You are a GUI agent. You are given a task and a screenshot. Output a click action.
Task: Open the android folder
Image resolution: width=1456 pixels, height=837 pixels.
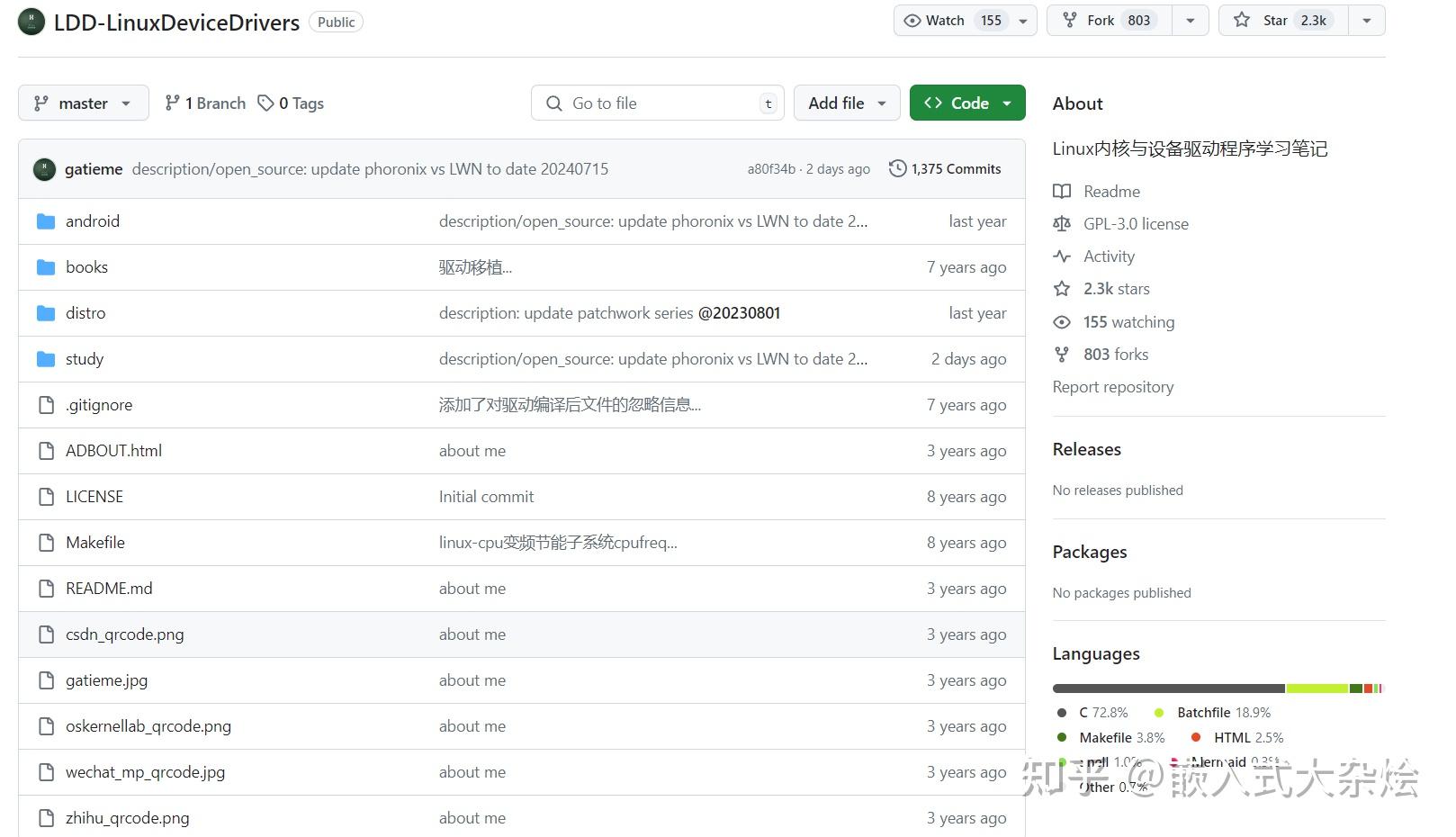point(93,220)
